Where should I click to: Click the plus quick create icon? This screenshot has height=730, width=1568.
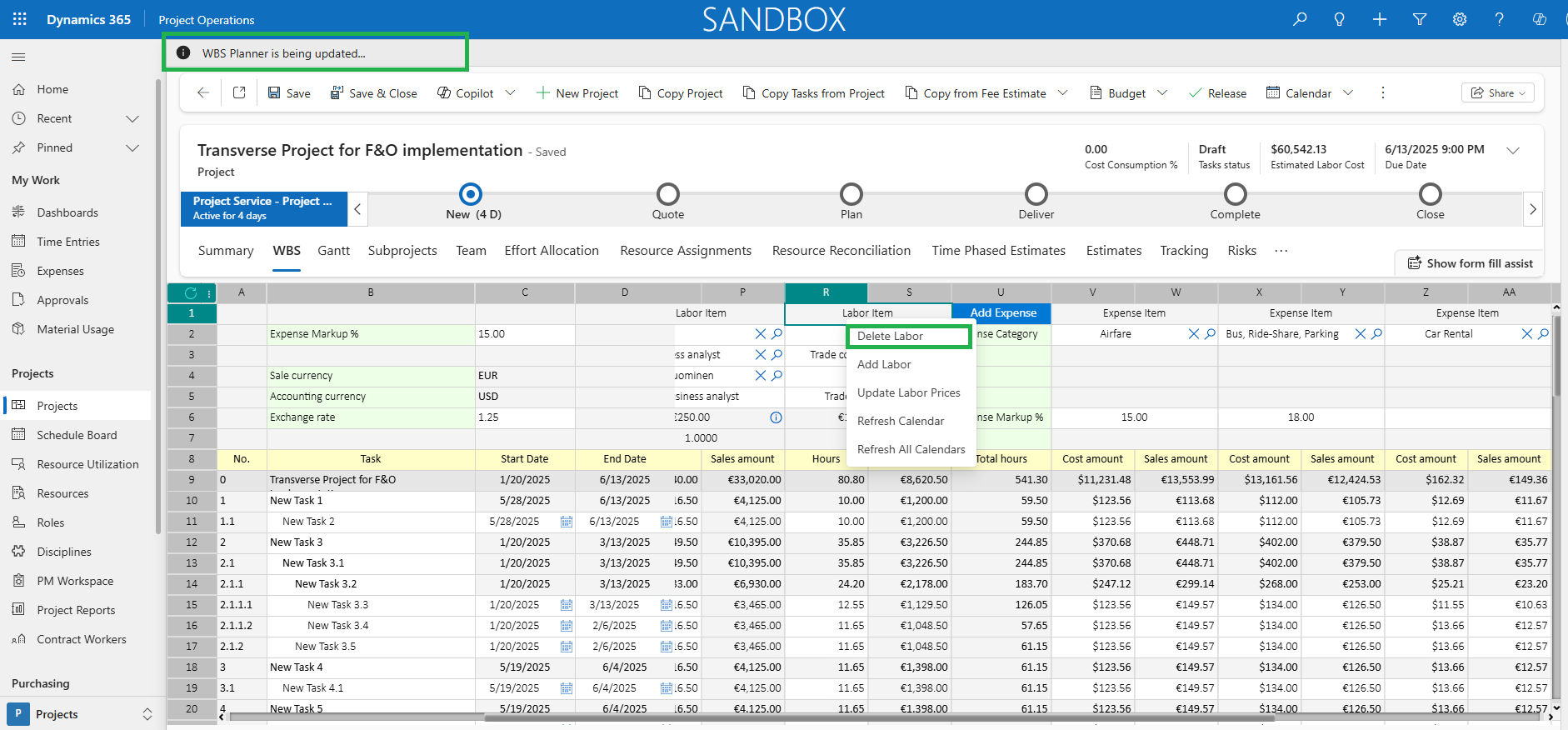[1380, 19]
